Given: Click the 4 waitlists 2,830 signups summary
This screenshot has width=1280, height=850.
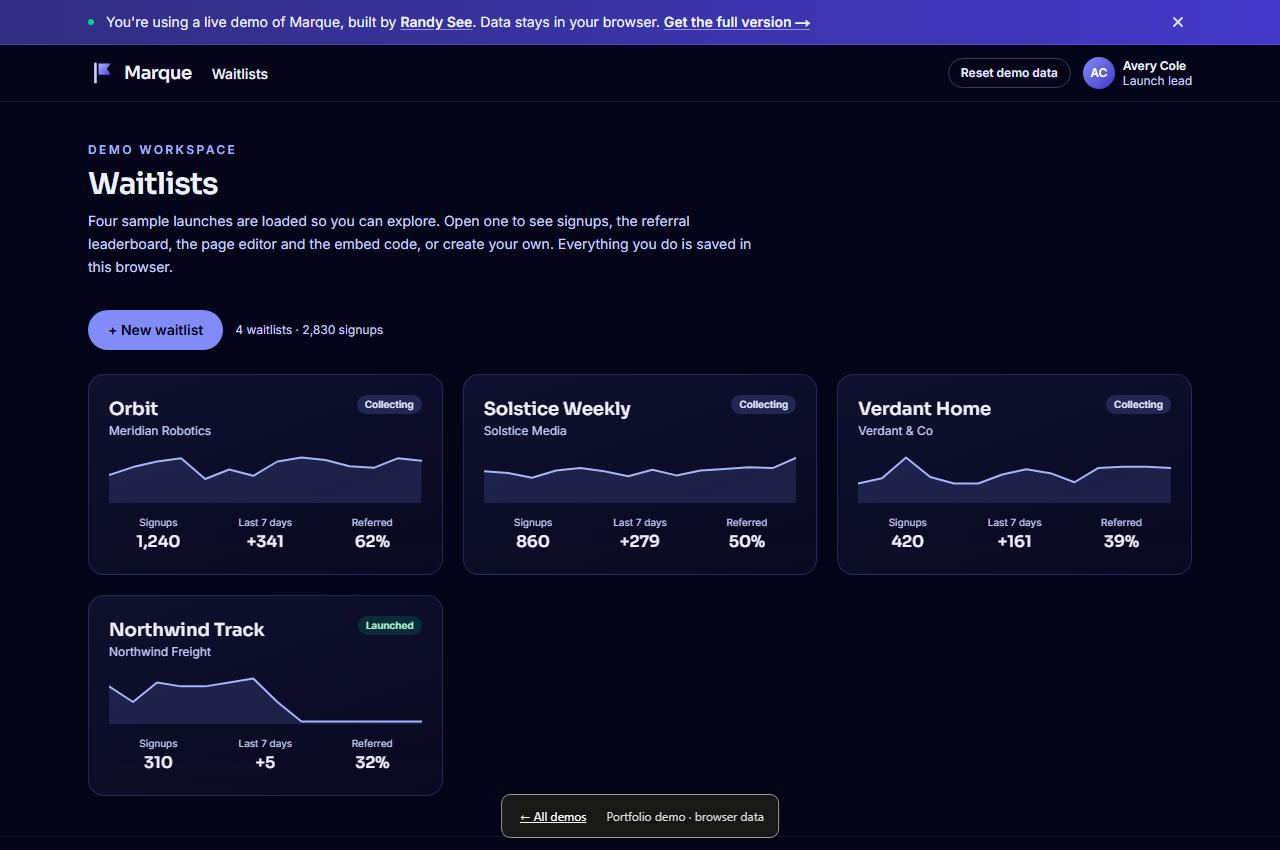Looking at the screenshot, I should (x=309, y=330).
